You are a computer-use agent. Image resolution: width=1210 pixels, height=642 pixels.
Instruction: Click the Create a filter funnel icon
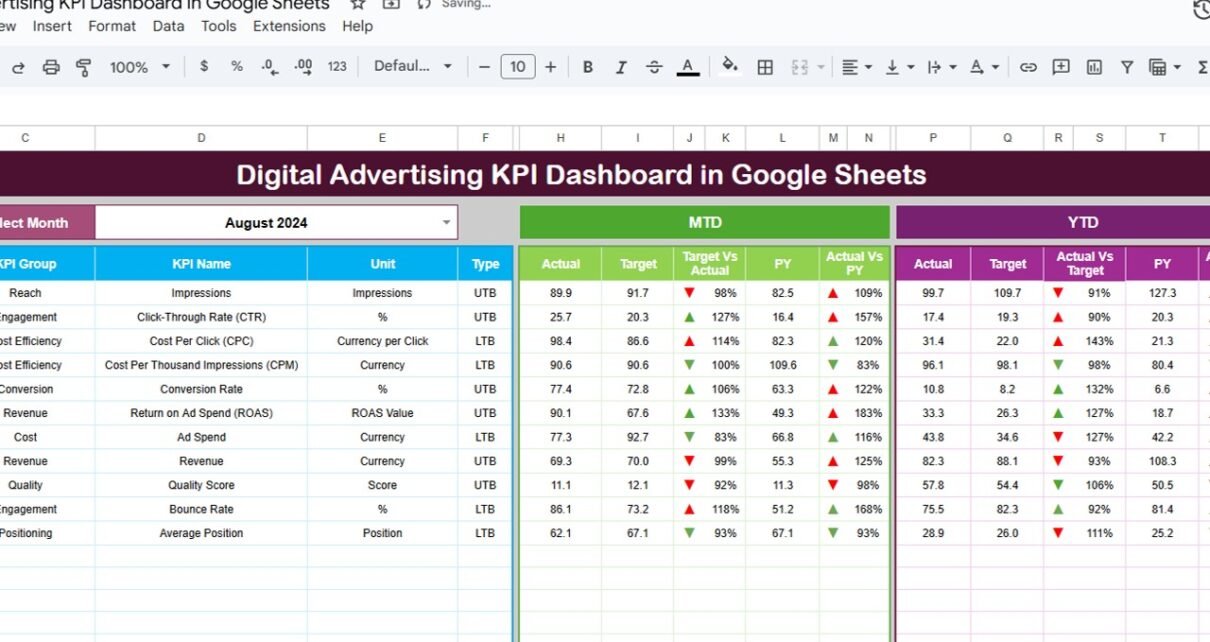1127,67
